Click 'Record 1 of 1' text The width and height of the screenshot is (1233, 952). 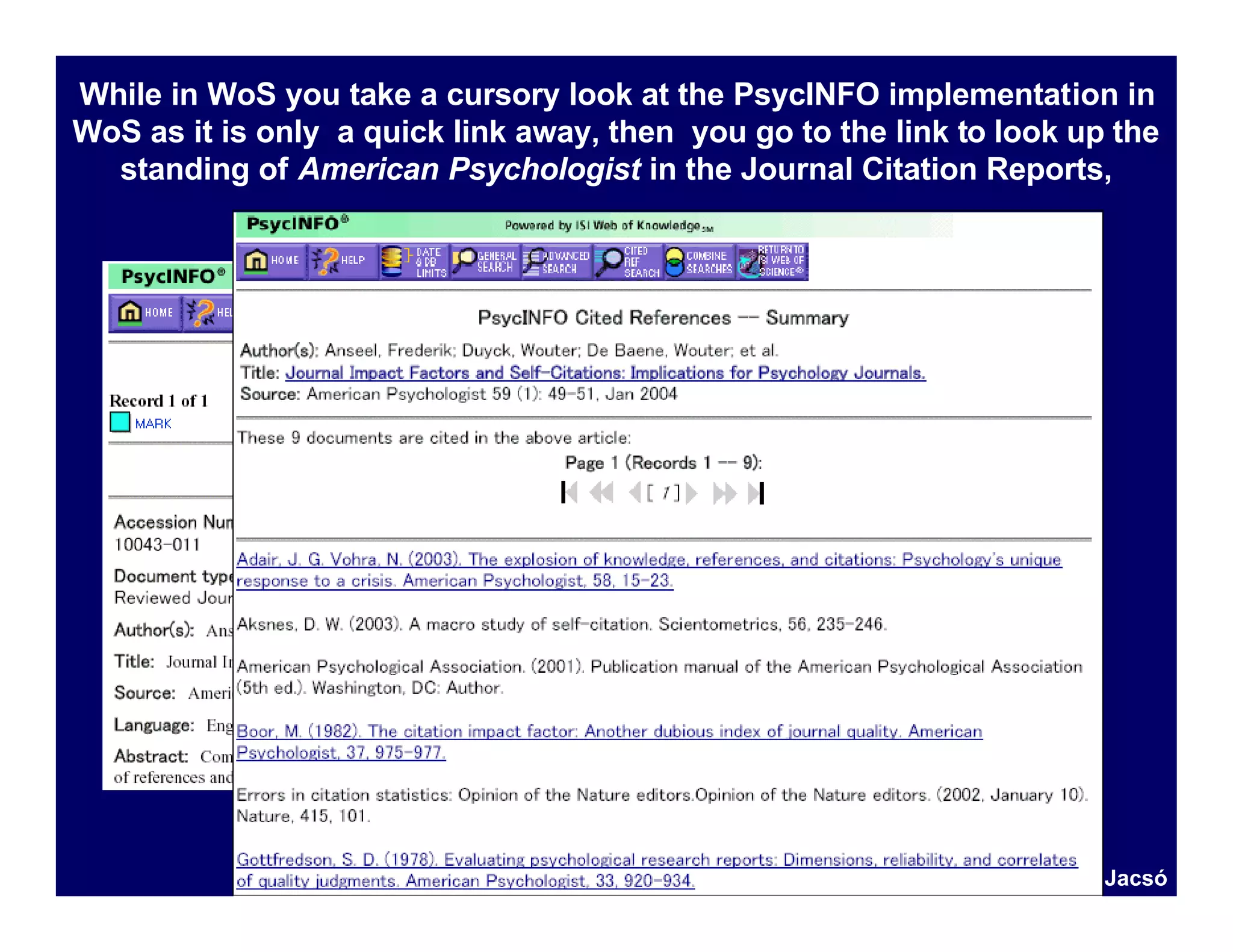pyautogui.click(x=159, y=401)
